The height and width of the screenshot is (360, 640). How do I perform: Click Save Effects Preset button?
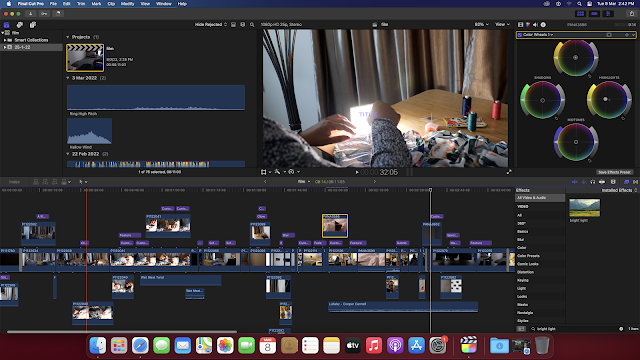tap(614, 172)
